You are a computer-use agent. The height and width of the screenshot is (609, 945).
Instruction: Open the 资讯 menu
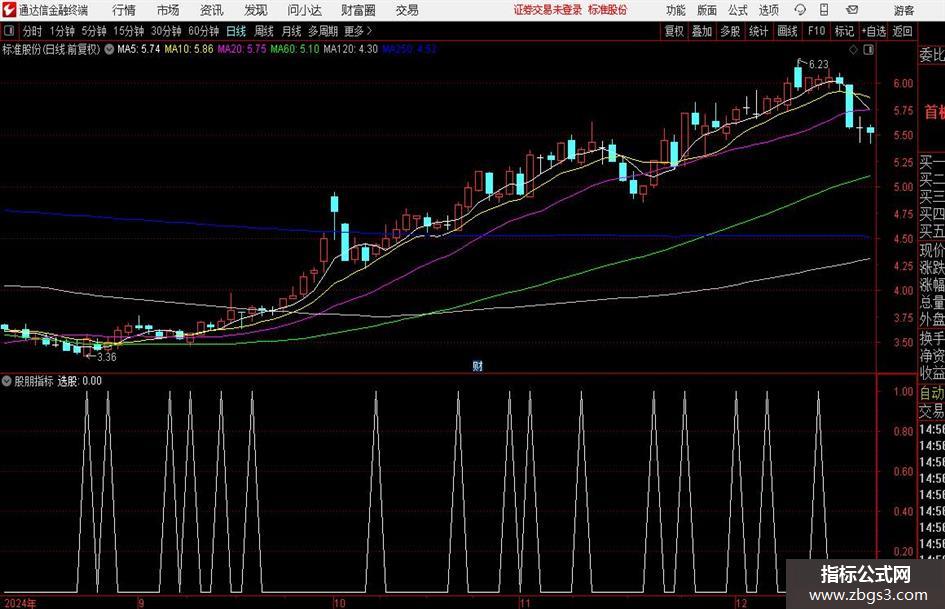click(x=212, y=10)
